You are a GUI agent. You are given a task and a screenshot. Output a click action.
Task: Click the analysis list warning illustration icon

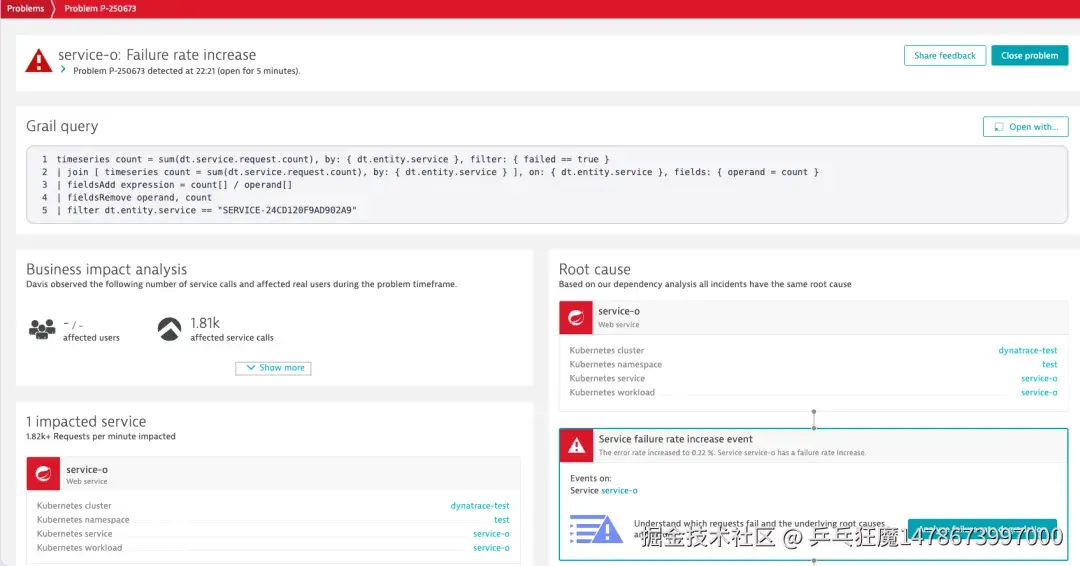[x=596, y=529]
